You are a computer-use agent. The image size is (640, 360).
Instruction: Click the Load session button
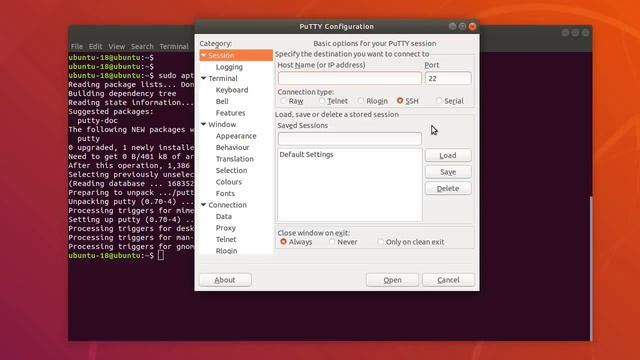tap(448, 155)
